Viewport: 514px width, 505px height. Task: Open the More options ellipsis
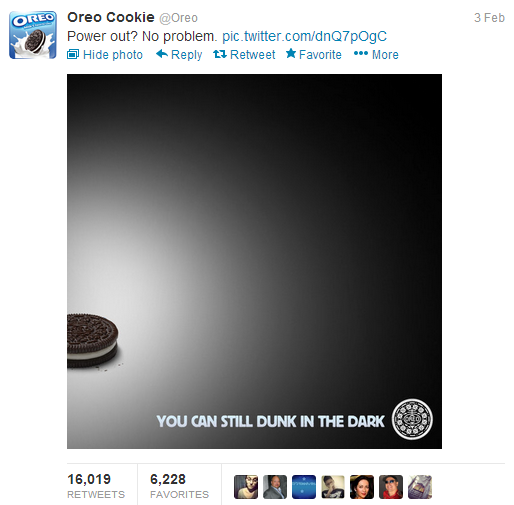point(361,53)
